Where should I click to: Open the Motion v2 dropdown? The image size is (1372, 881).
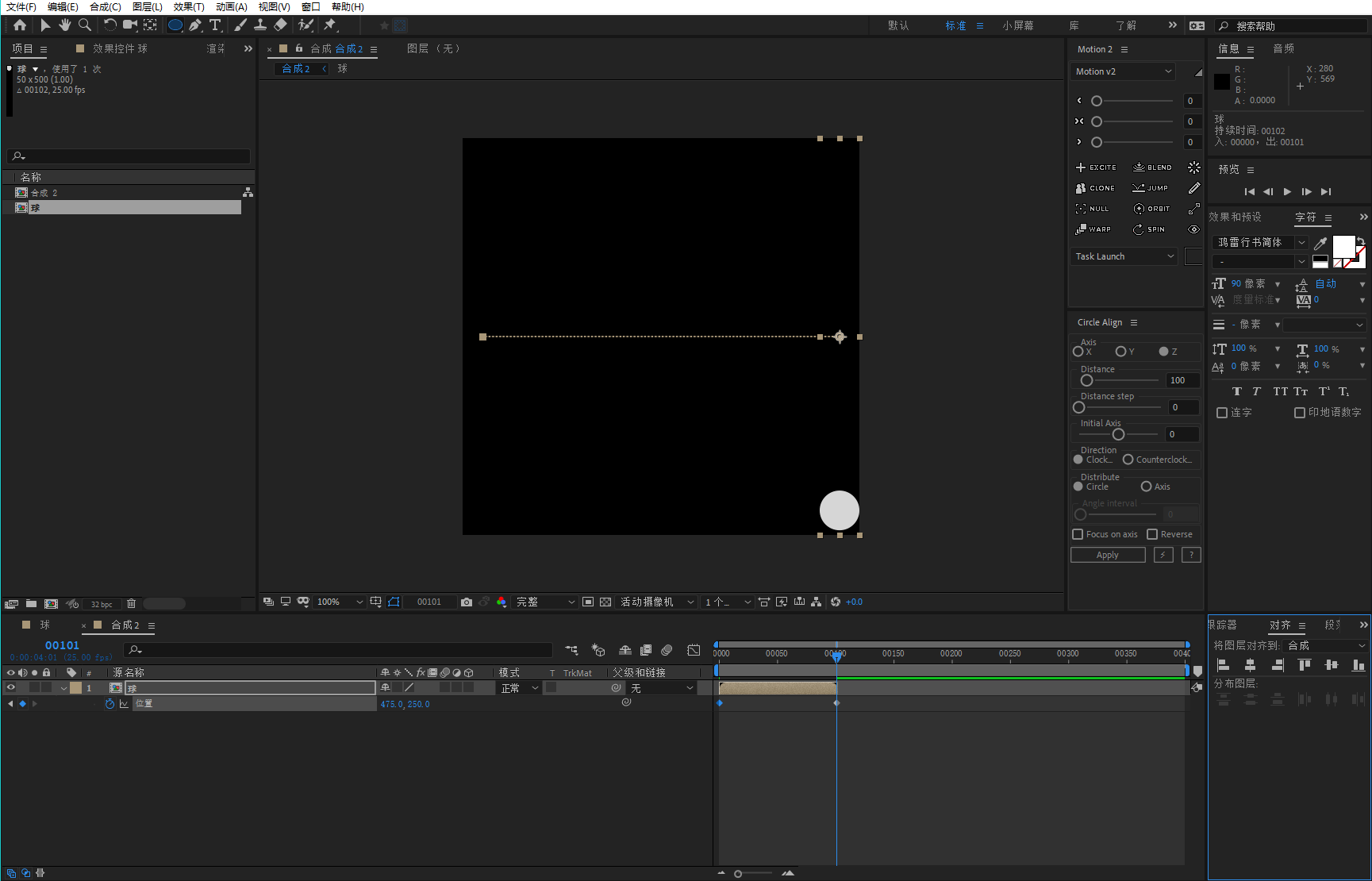click(1123, 71)
